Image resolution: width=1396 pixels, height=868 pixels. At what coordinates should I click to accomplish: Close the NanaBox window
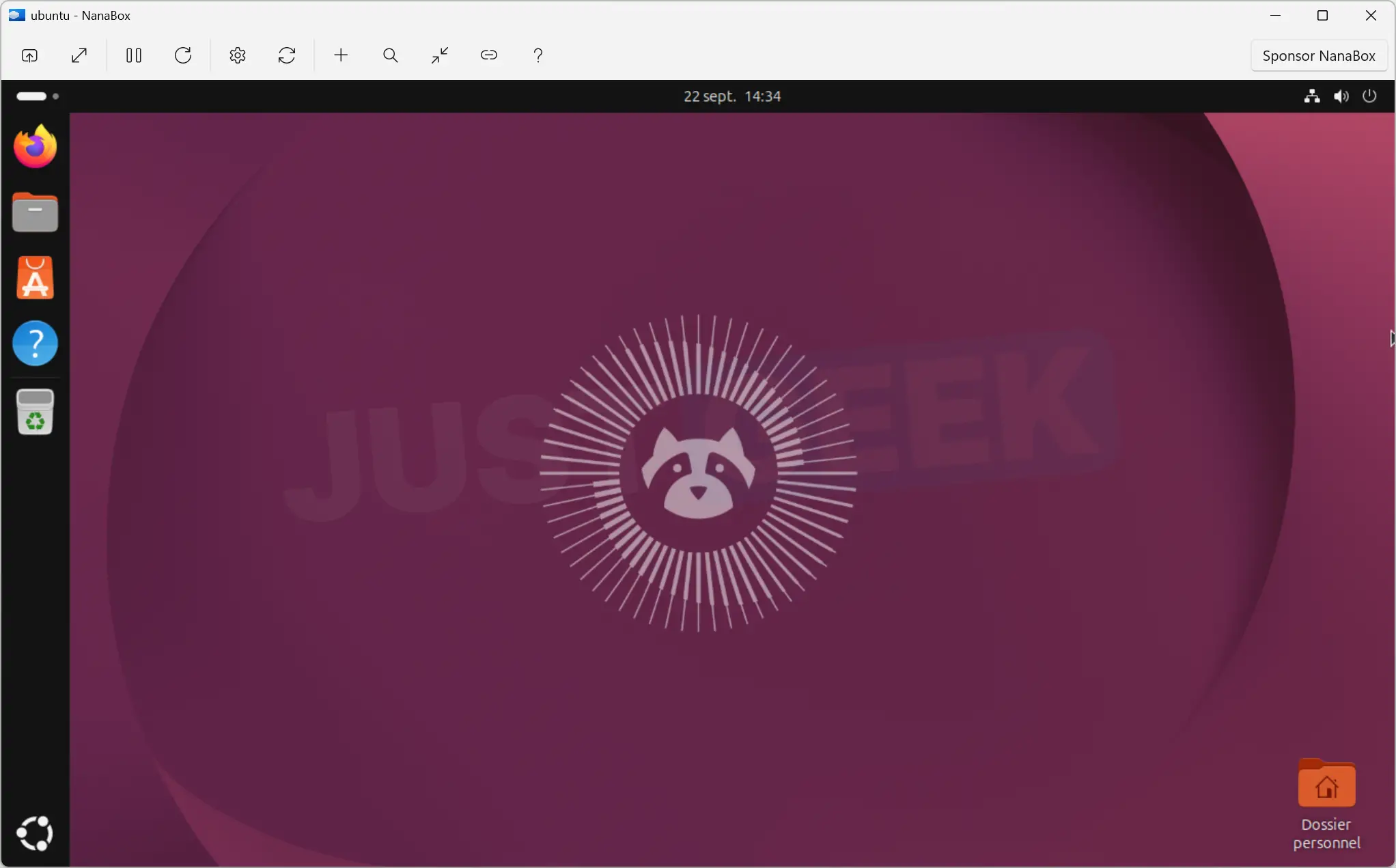(1371, 15)
